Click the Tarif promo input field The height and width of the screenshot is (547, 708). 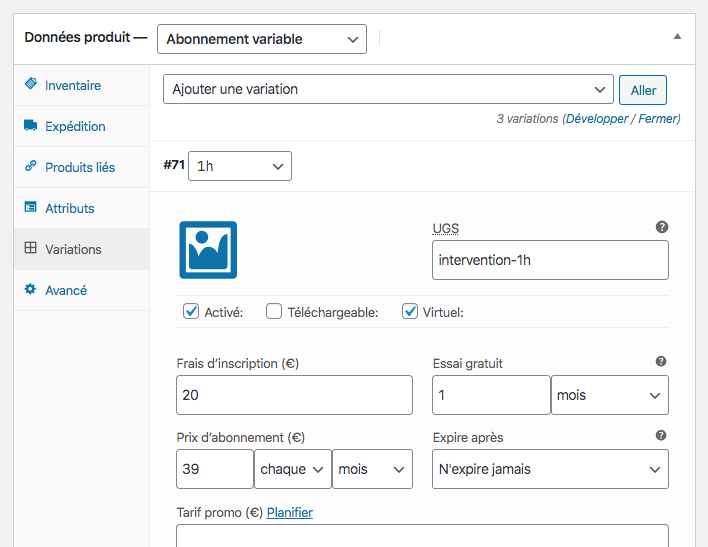click(x=422, y=536)
